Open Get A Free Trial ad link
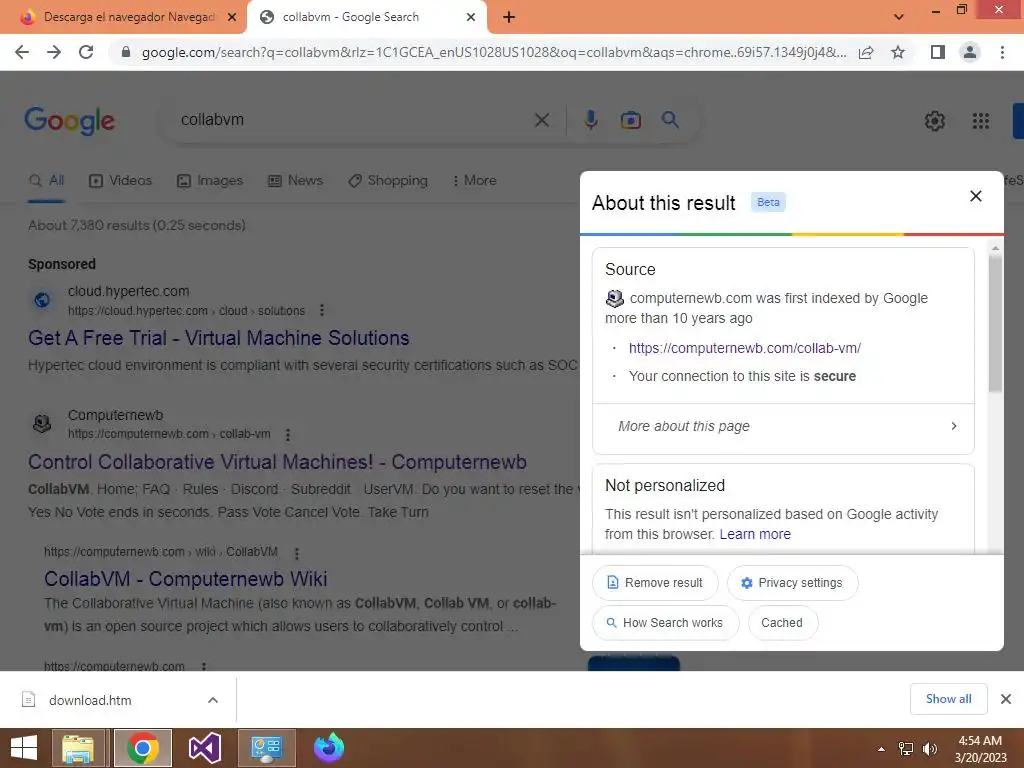 click(x=219, y=338)
